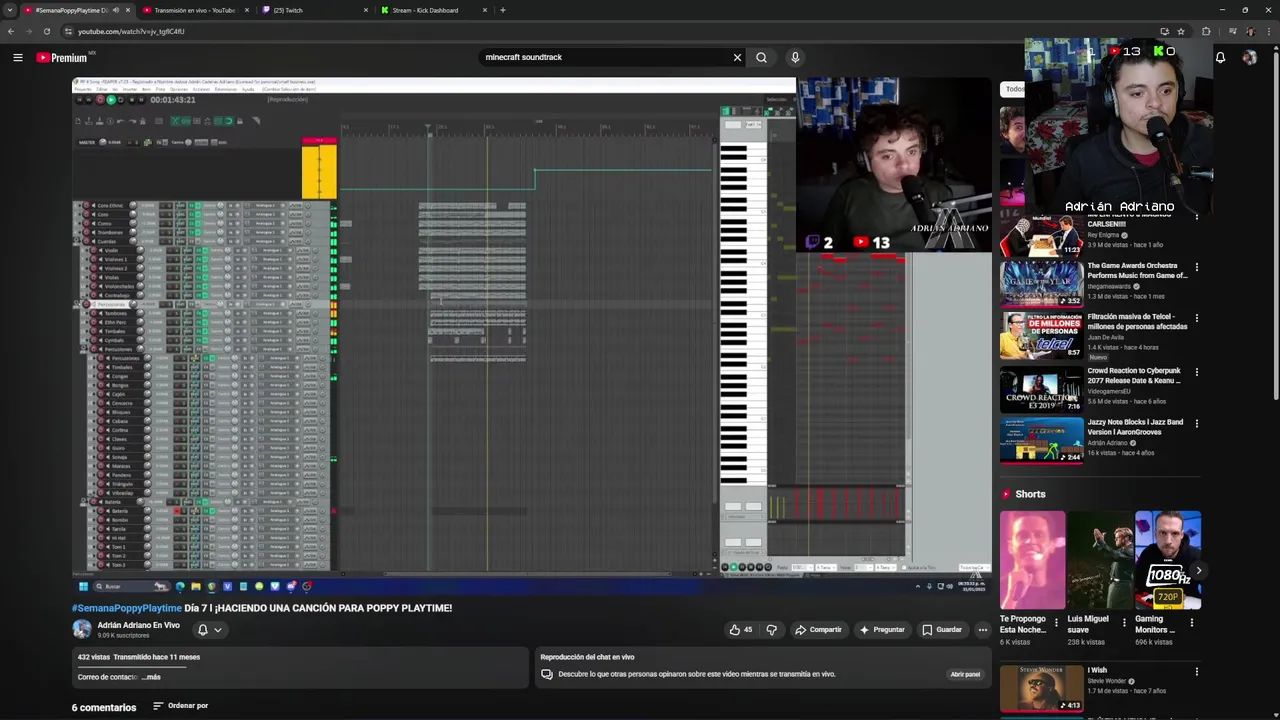Open the Adrián Adriano channel avatar
1280x720 pixels.
82,629
